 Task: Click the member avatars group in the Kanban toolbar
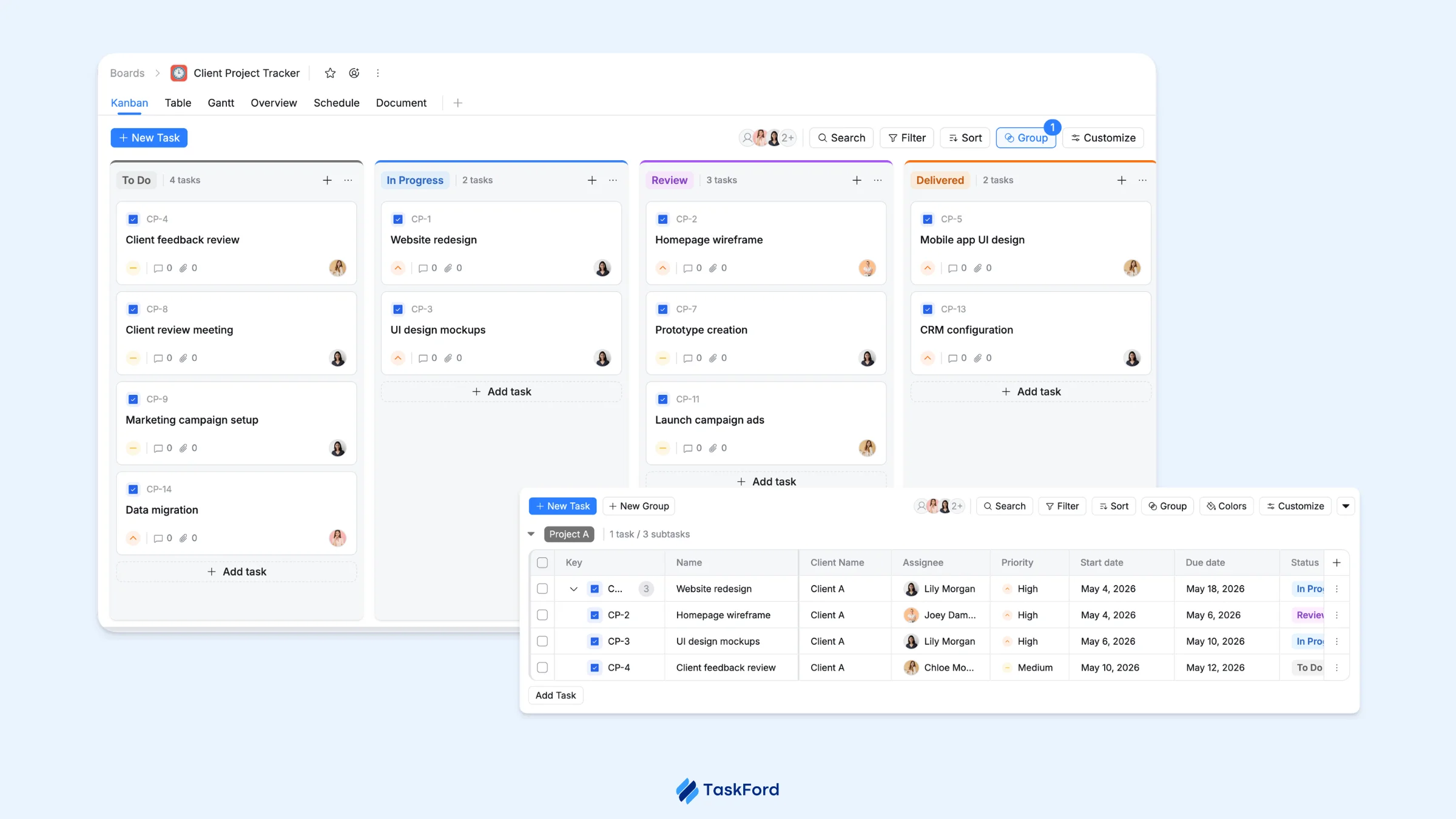(x=767, y=138)
